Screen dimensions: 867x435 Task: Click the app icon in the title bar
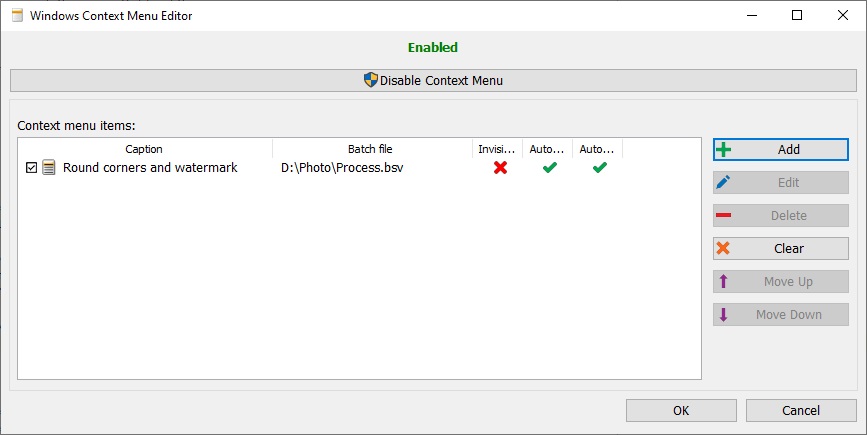click(x=16, y=15)
